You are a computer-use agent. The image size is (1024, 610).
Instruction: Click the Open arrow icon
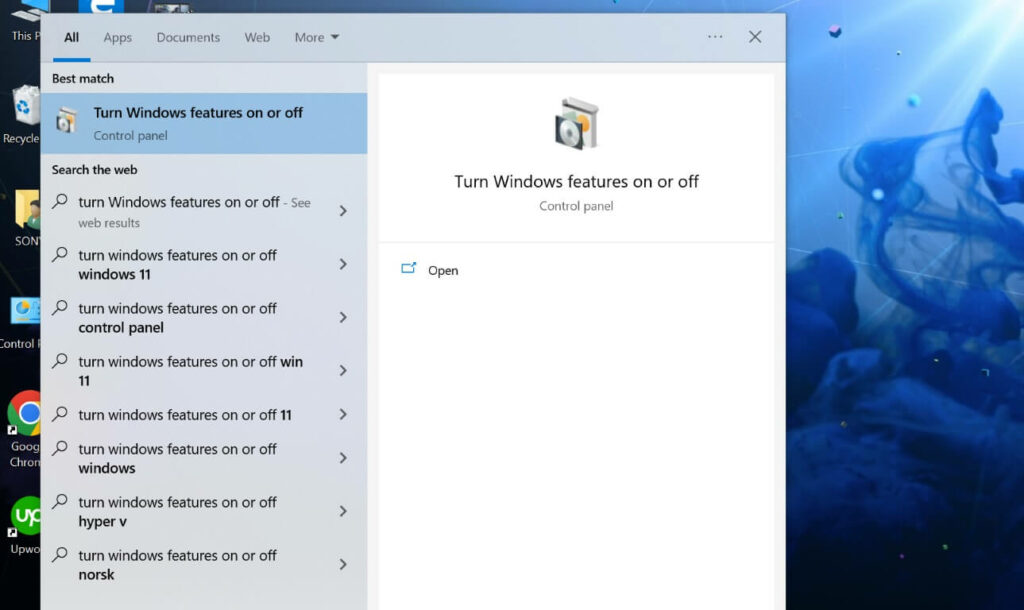point(409,268)
